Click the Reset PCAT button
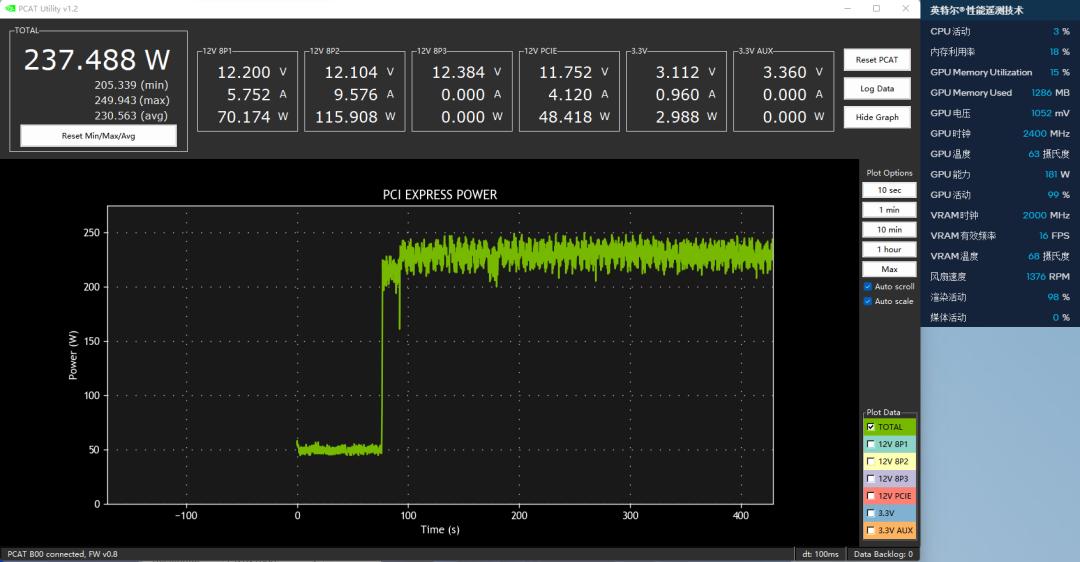Screen dimensions: 1080x562 [x=877, y=60]
